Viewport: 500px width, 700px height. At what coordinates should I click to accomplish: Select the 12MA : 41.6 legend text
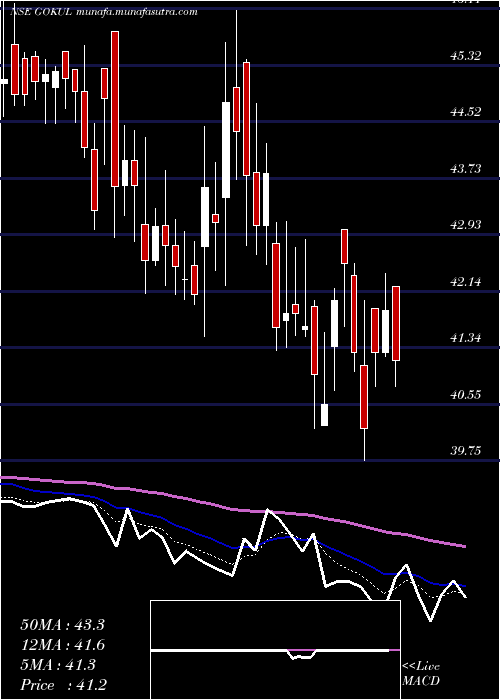(62, 646)
